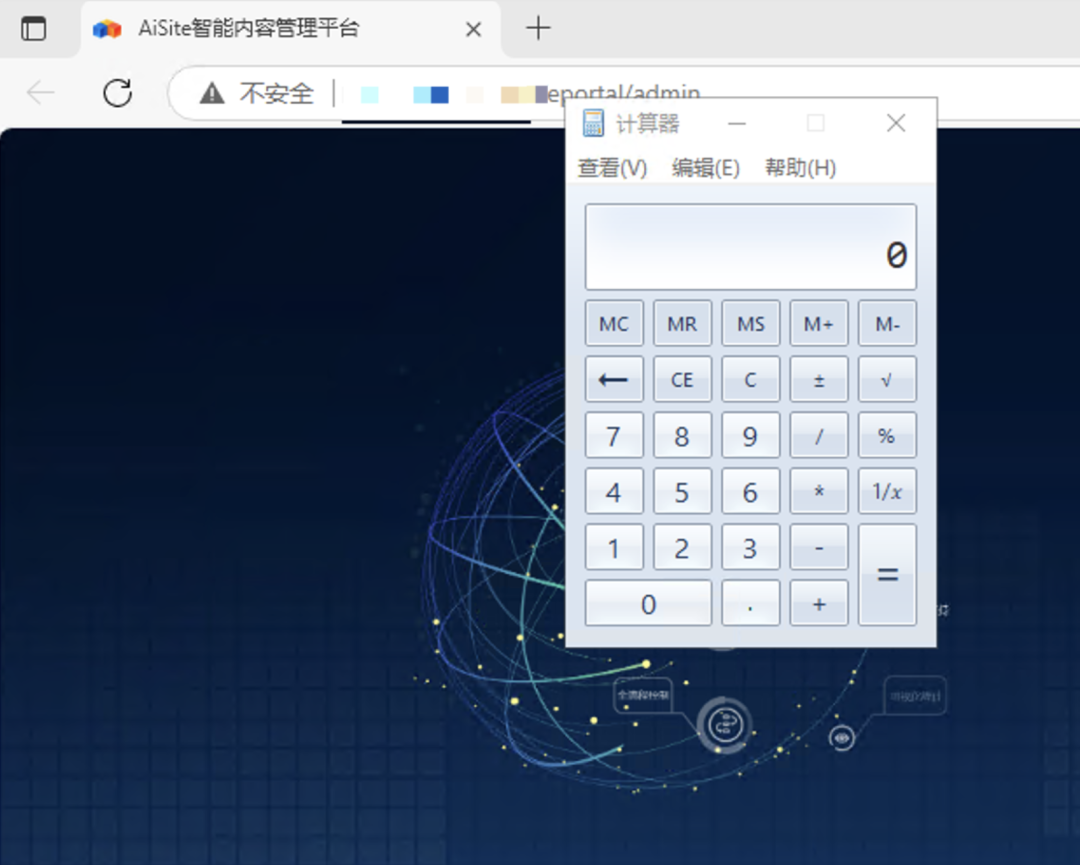
Task: Click the M+ memory add button
Action: [x=818, y=323]
